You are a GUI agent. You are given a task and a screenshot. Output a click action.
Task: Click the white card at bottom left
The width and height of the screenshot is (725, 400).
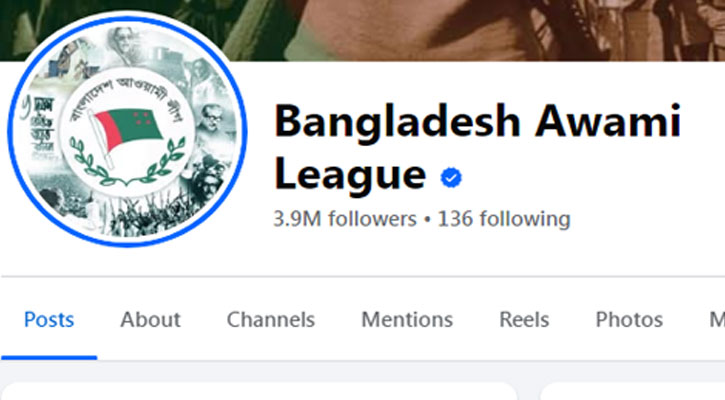[x=259, y=391]
